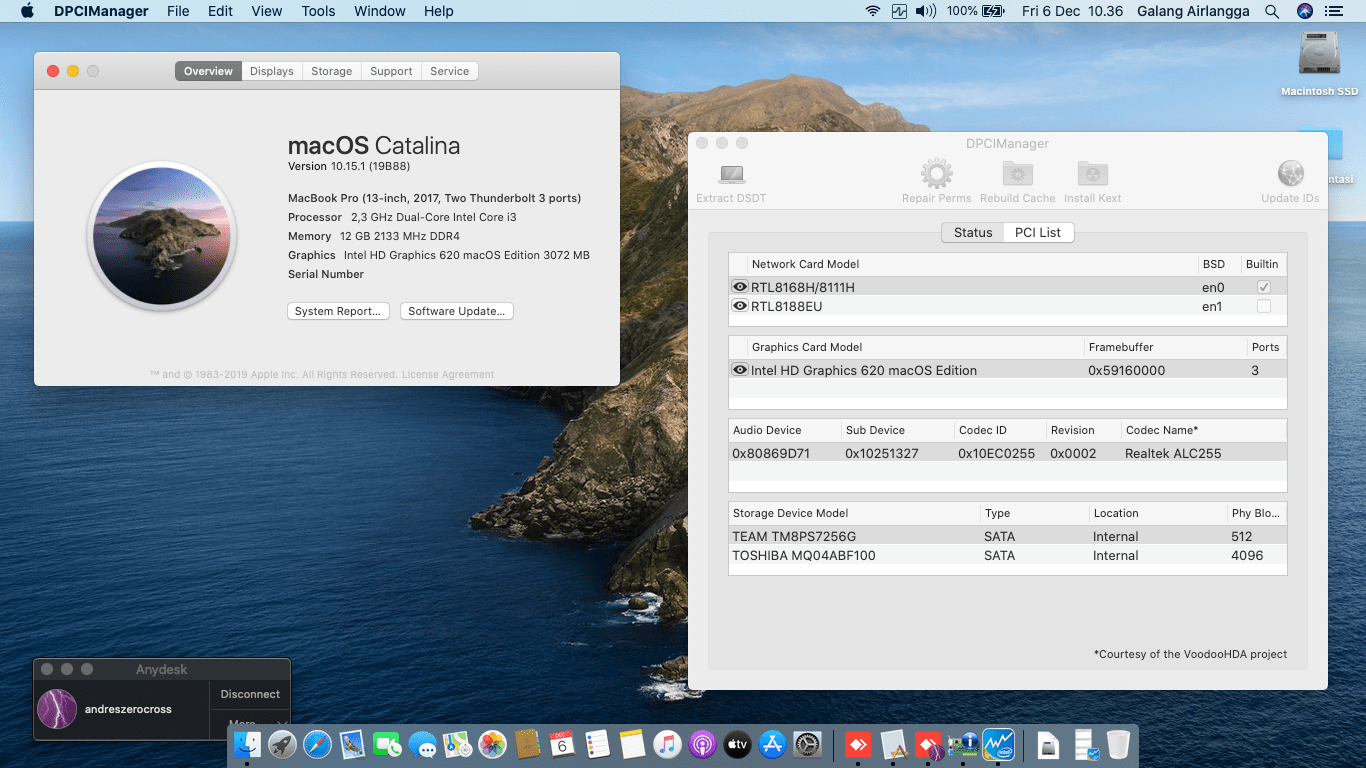The image size is (1366, 768).
Task: Switch to the Displays tab
Action: 272,71
